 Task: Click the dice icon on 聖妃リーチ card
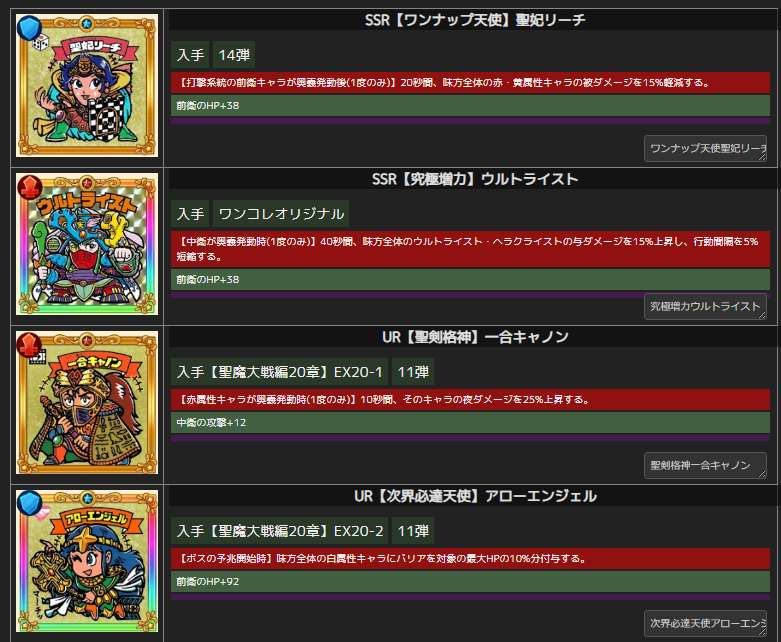41,43
